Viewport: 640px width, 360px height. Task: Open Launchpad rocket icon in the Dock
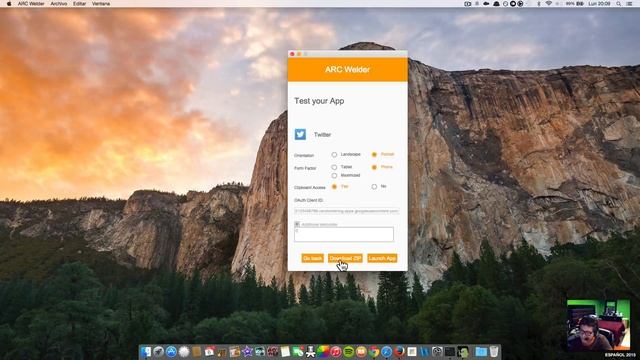coord(158,351)
